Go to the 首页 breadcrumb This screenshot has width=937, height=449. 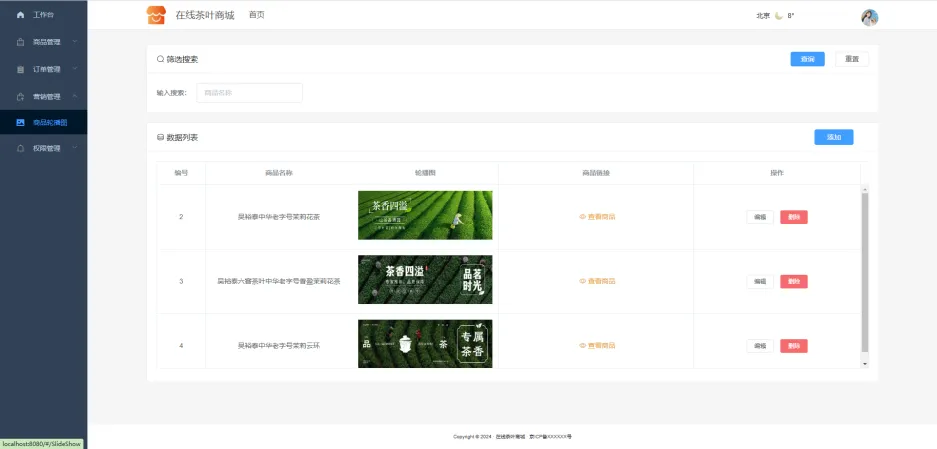tap(257, 15)
